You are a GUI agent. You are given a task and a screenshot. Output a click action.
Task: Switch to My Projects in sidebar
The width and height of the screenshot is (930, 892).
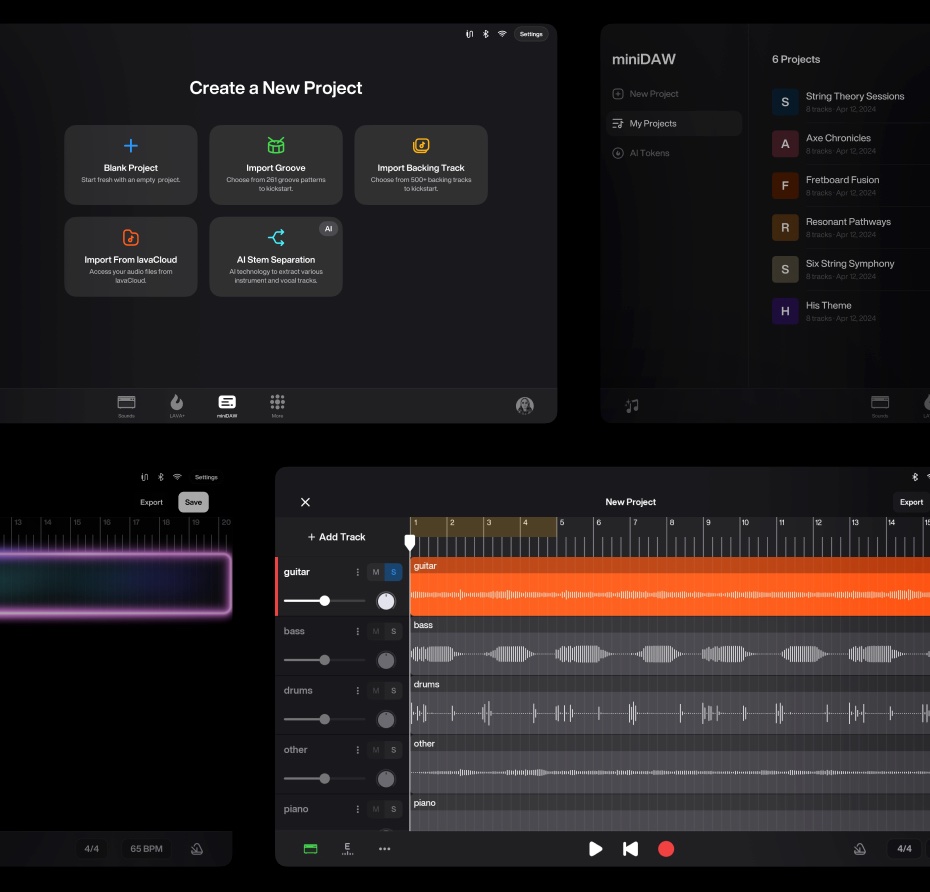653,124
